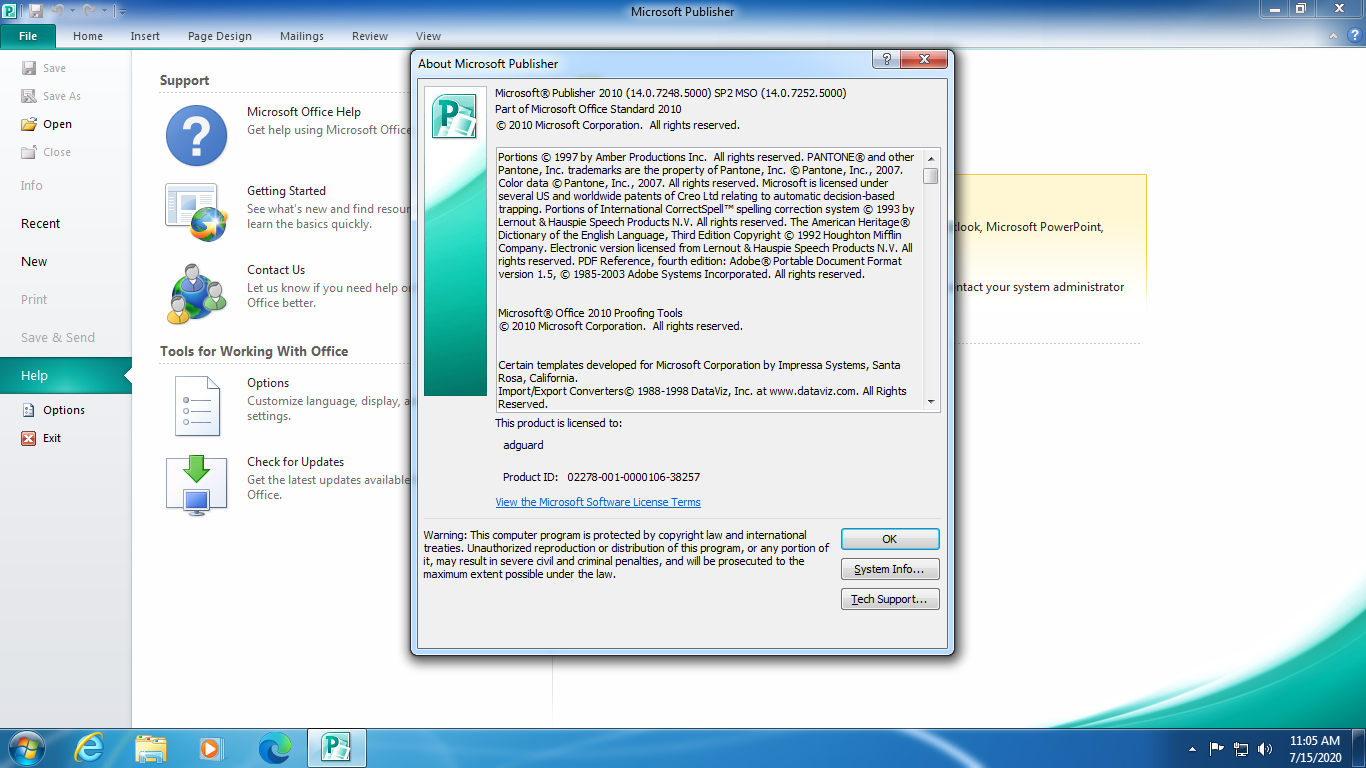Select Help in backstage menu
Image resolution: width=1366 pixels, height=768 pixels.
click(x=66, y=375)
